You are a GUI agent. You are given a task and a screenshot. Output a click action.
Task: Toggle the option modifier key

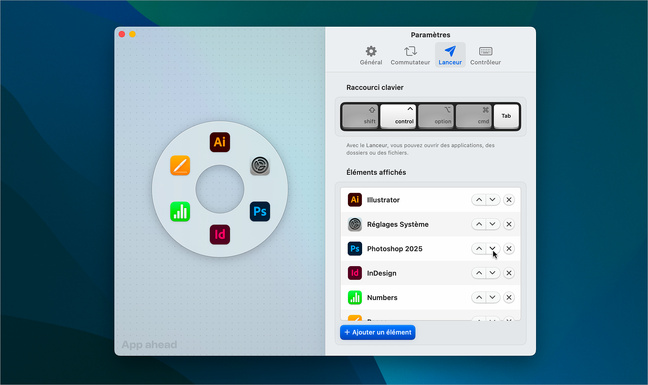pyautogui.click(x=436, y=116)
